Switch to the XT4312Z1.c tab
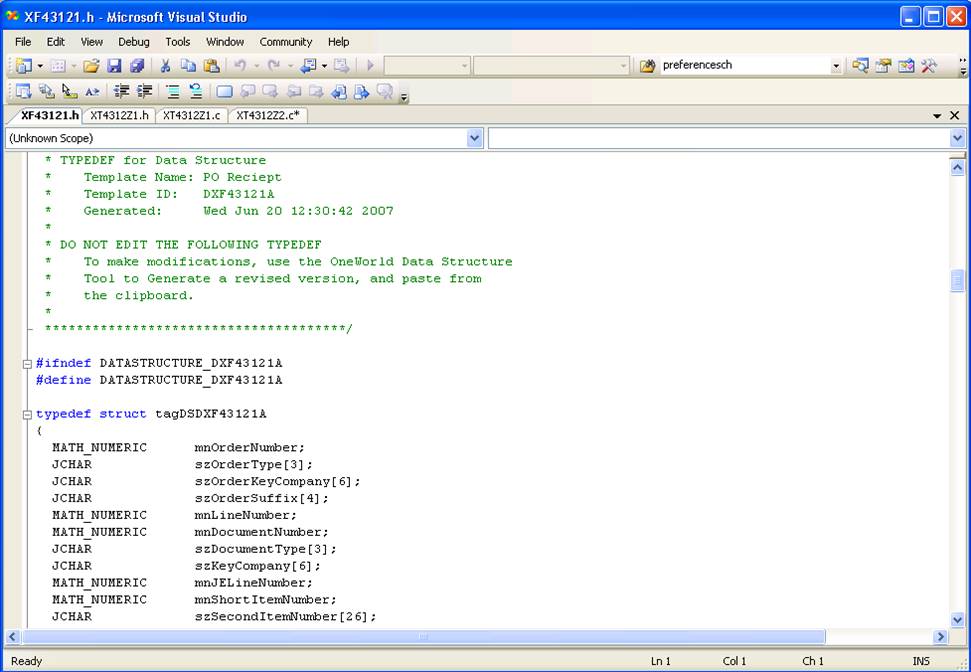 pos(191,116)
